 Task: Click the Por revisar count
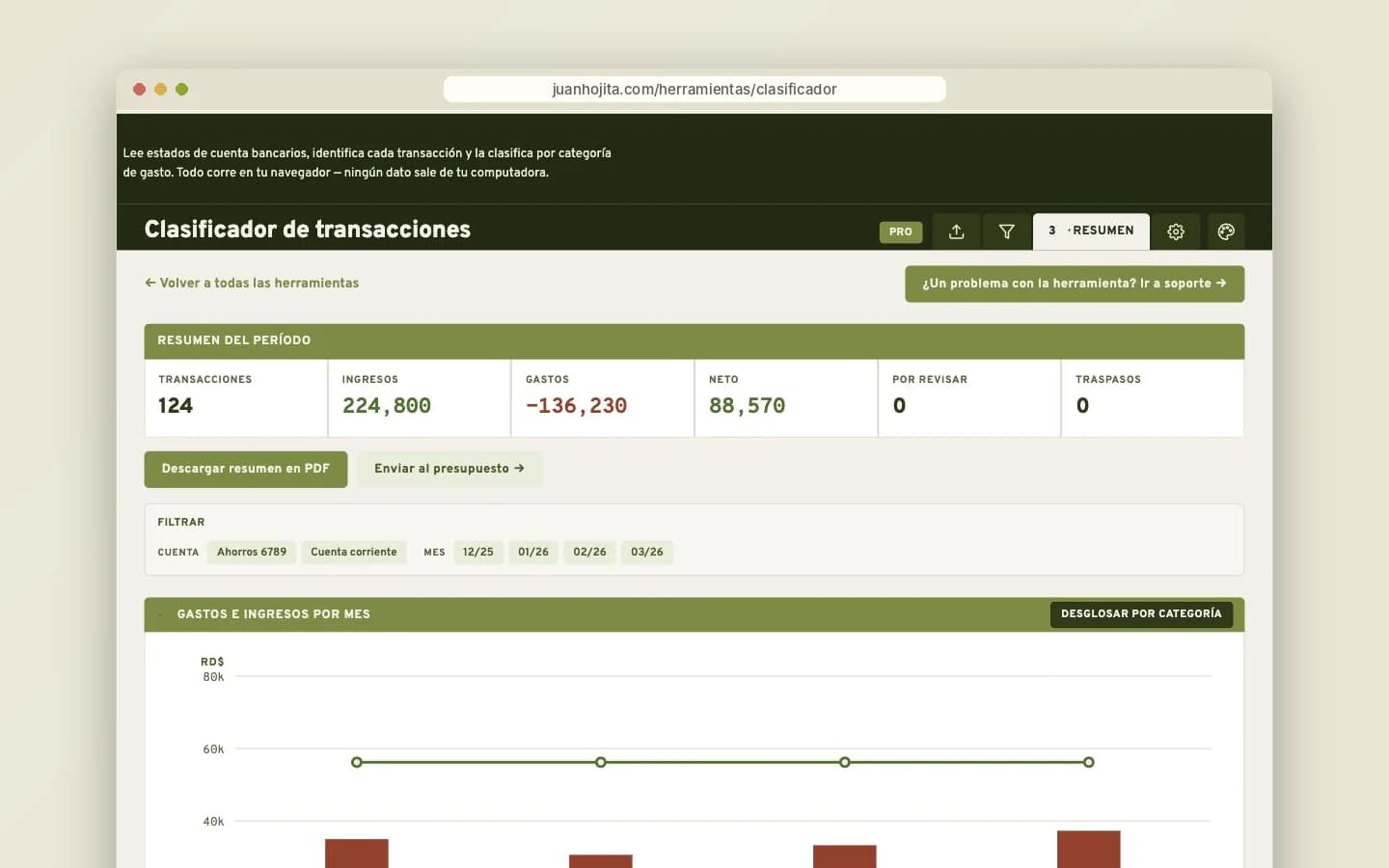(x=899, y=406)
